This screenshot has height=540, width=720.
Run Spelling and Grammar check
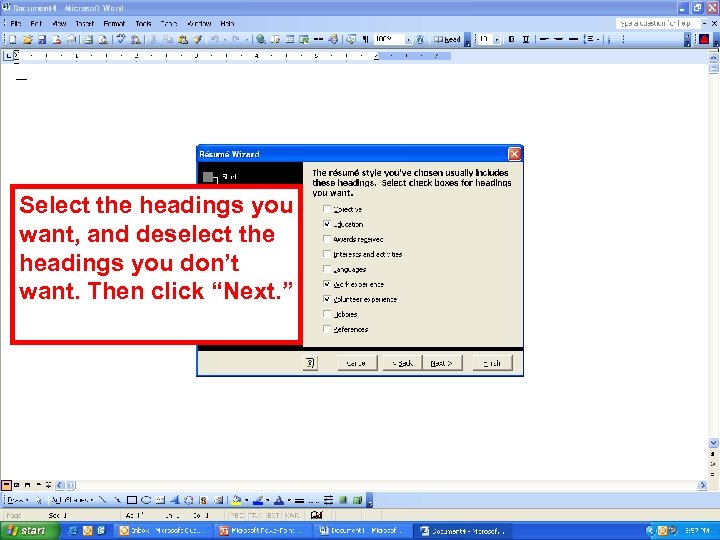point(121,39)
